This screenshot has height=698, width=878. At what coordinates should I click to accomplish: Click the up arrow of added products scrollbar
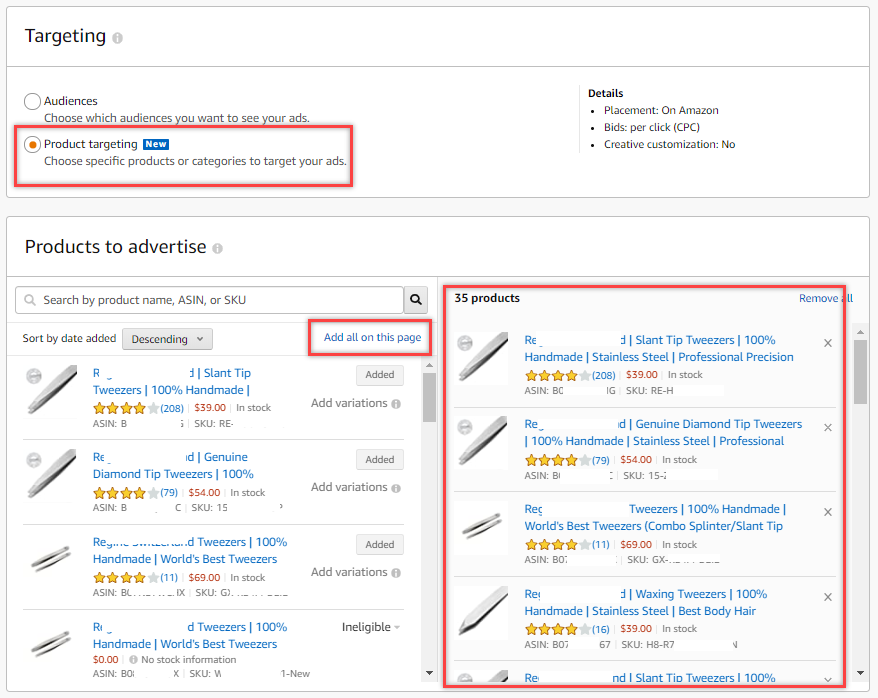861,332
